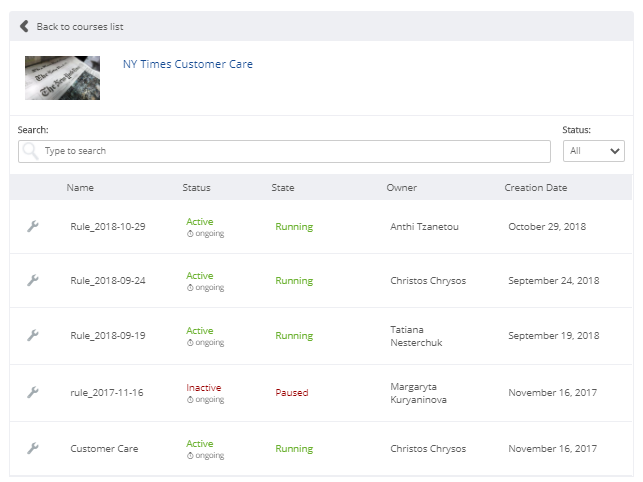Click Running state of Rule_2018-09-24
The height and width of the screenshot is (482, 643).
click(x=294, y=281)
